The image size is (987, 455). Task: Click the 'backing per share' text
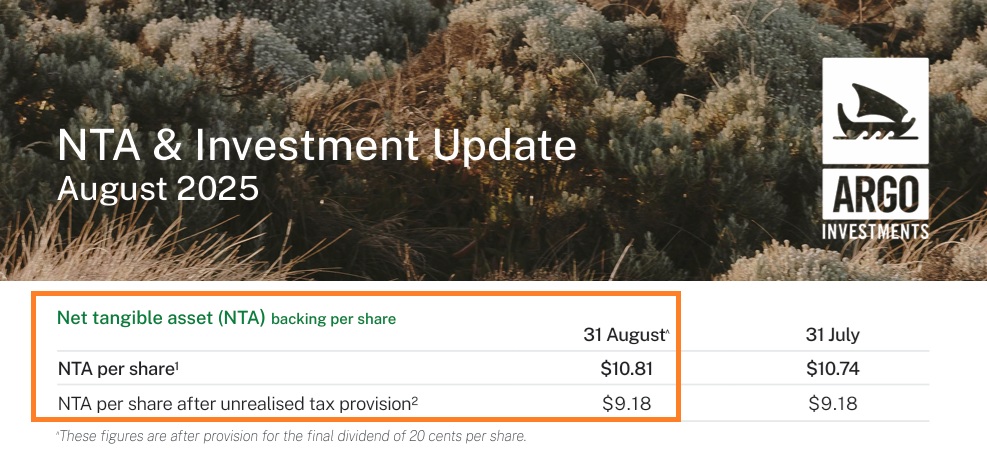pos(333,320)
